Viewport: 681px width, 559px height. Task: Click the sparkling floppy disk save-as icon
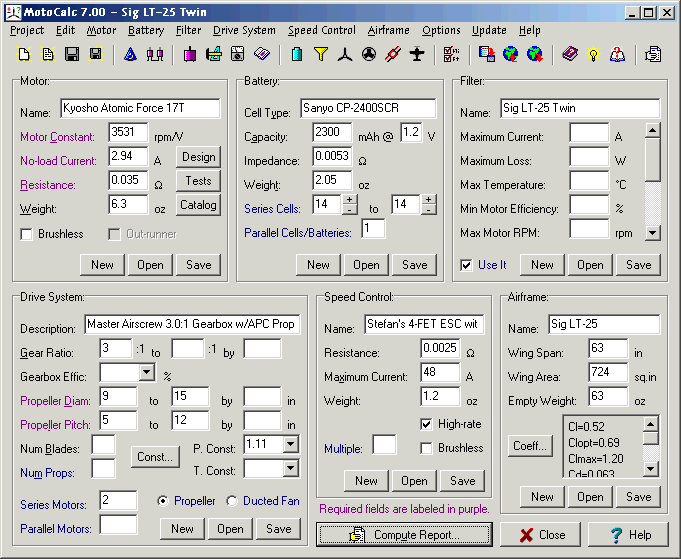click(x=96, y=54)
